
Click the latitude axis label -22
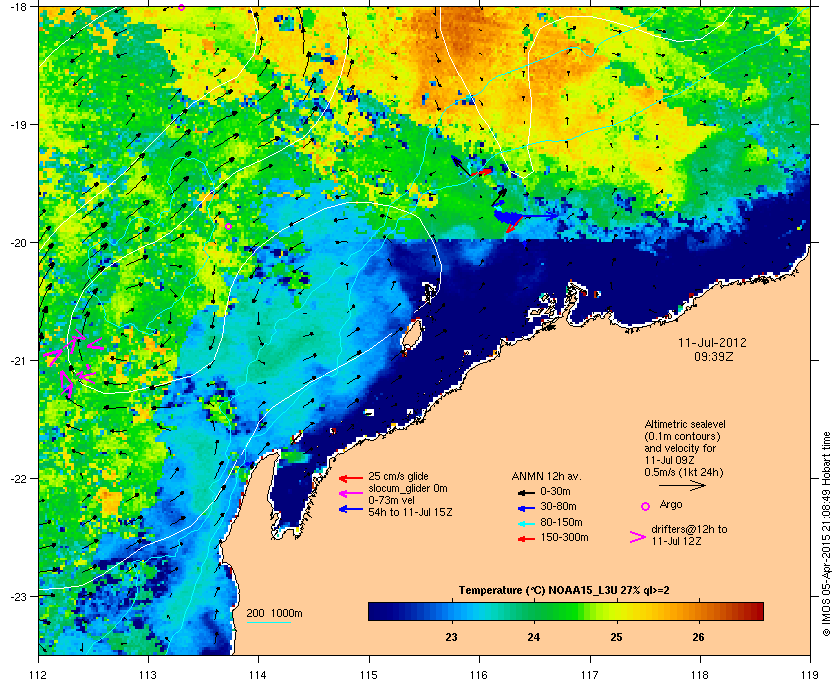(17, 478)
